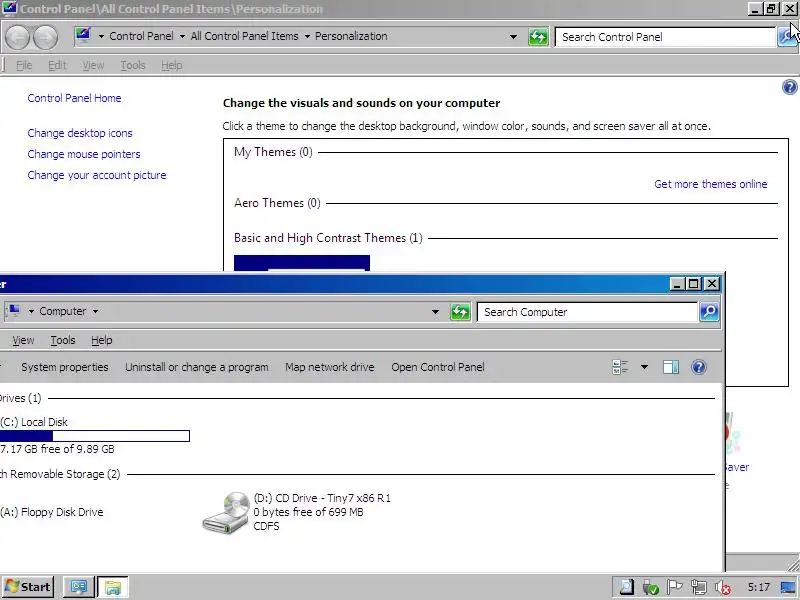Click the Forward arrow in Personalization window
This screenshot has height=600, width=800.
click(x=45, y=37)
